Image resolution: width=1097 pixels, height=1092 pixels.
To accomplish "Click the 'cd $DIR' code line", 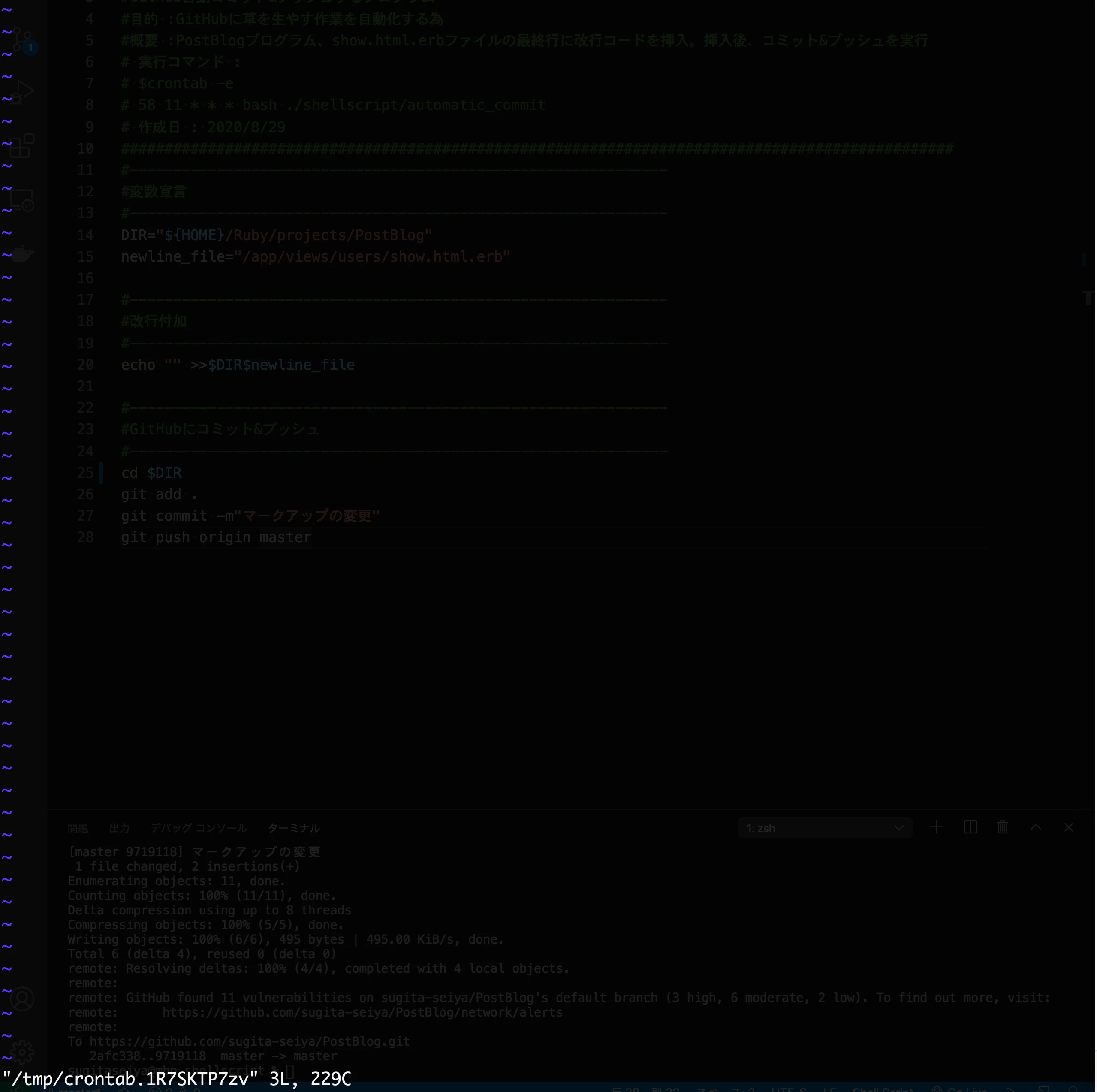I will pyautogui.click(x=152, y=474).
